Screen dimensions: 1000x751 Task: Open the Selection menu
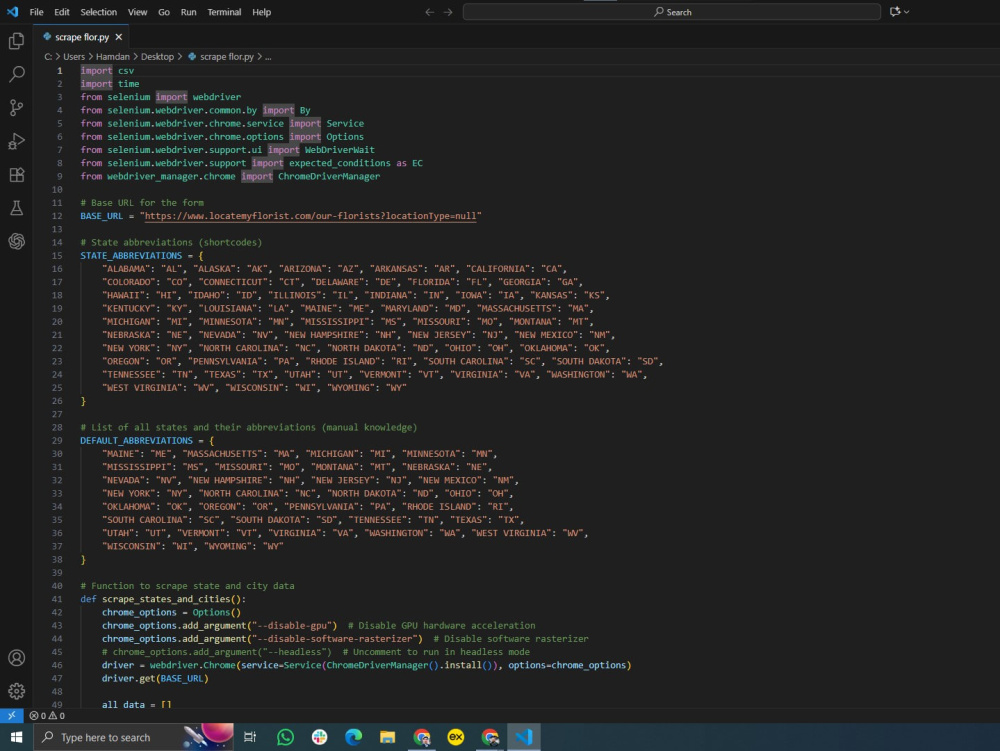point(98,12)
